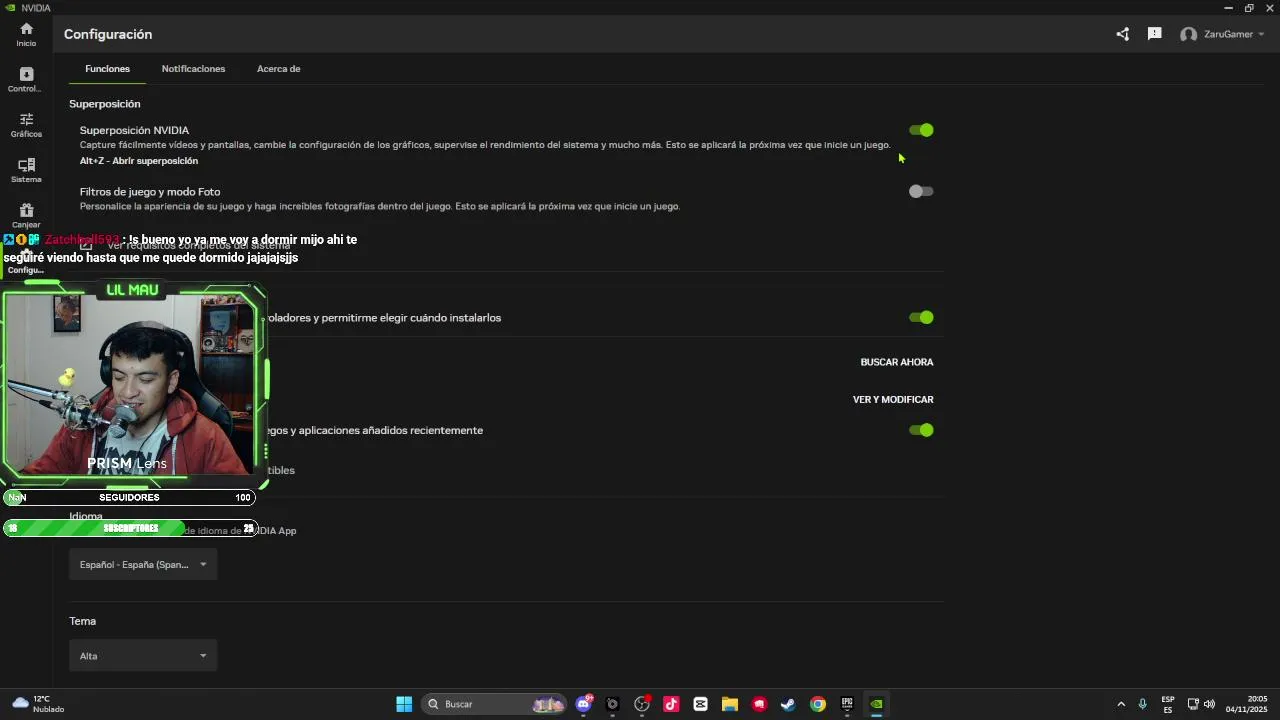Open the Inicio home section

[26, 34]
